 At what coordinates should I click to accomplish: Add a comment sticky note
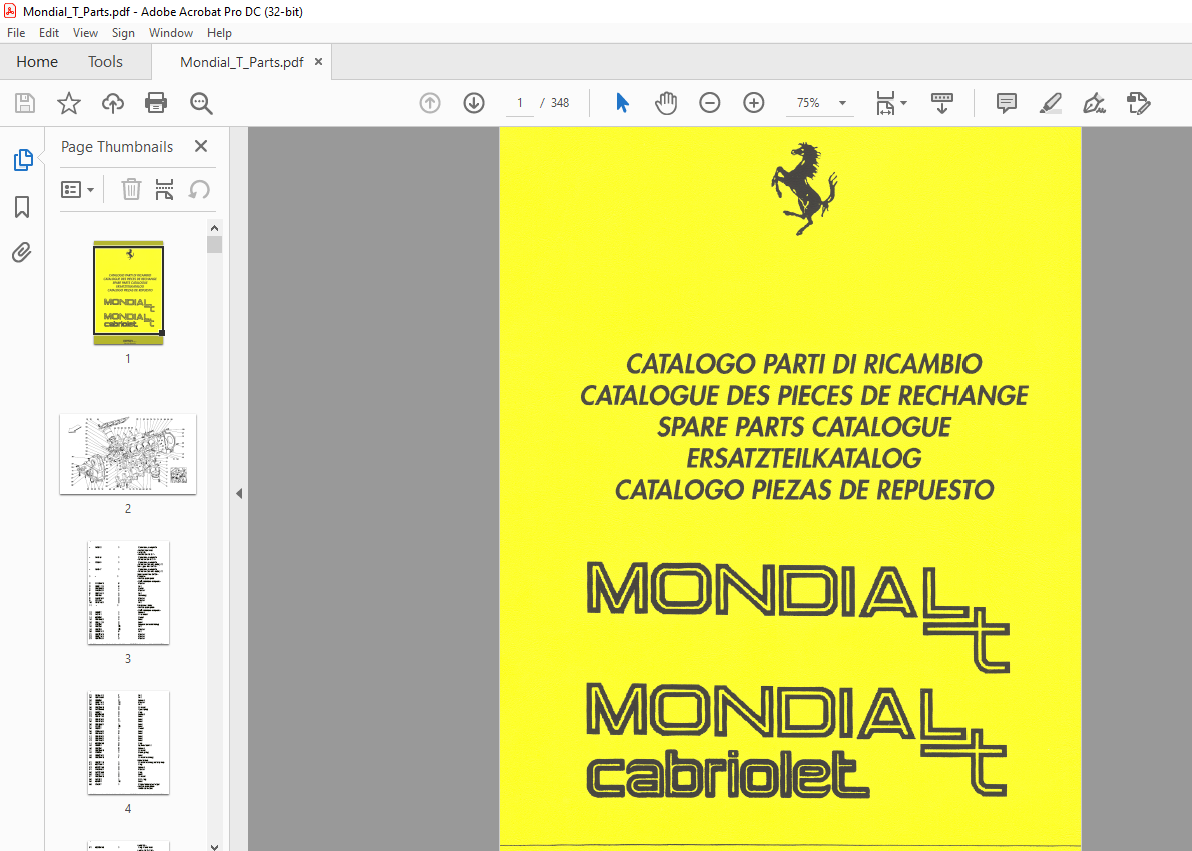1007,103
